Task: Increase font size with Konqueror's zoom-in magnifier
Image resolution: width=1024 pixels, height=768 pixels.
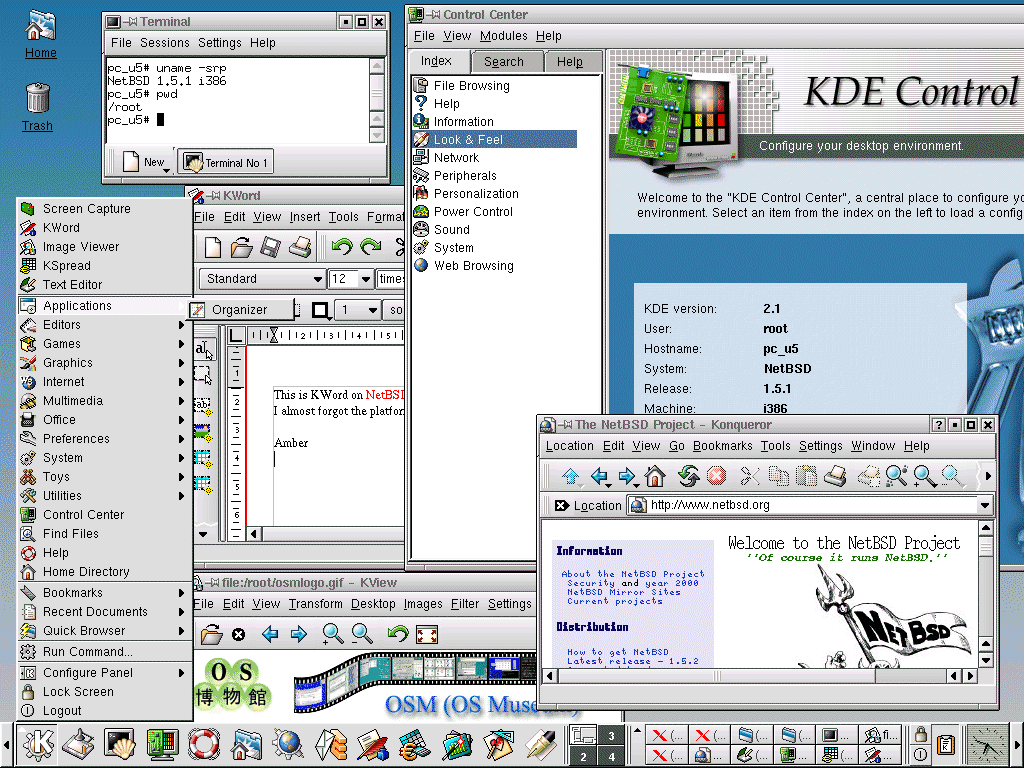Action: 924,477
